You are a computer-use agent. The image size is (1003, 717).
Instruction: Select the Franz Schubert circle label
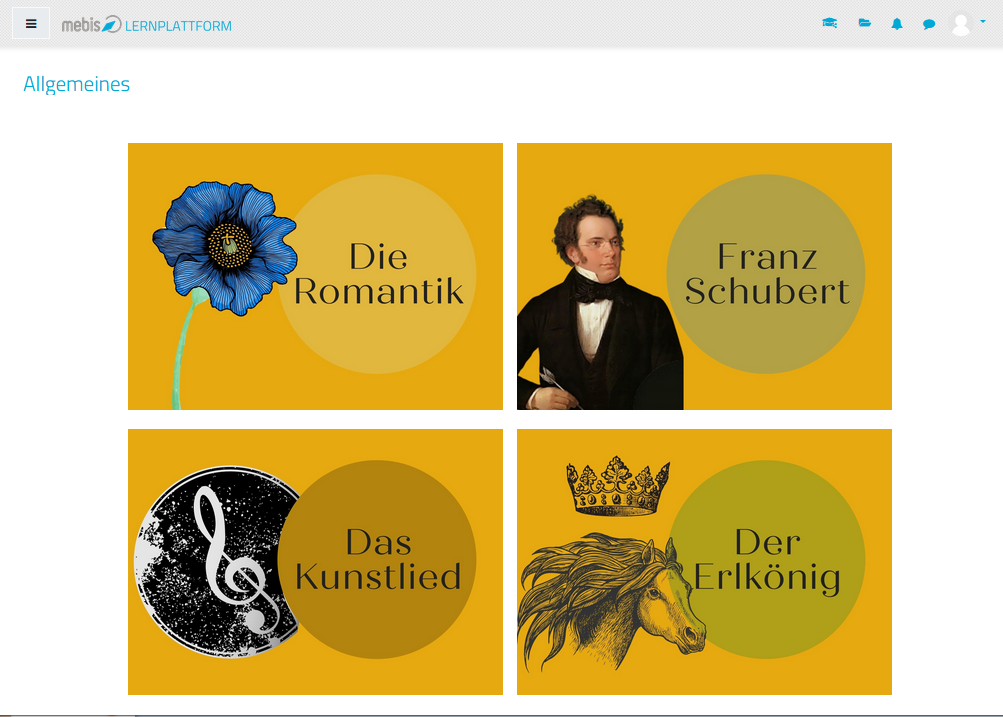click(766, 274)
